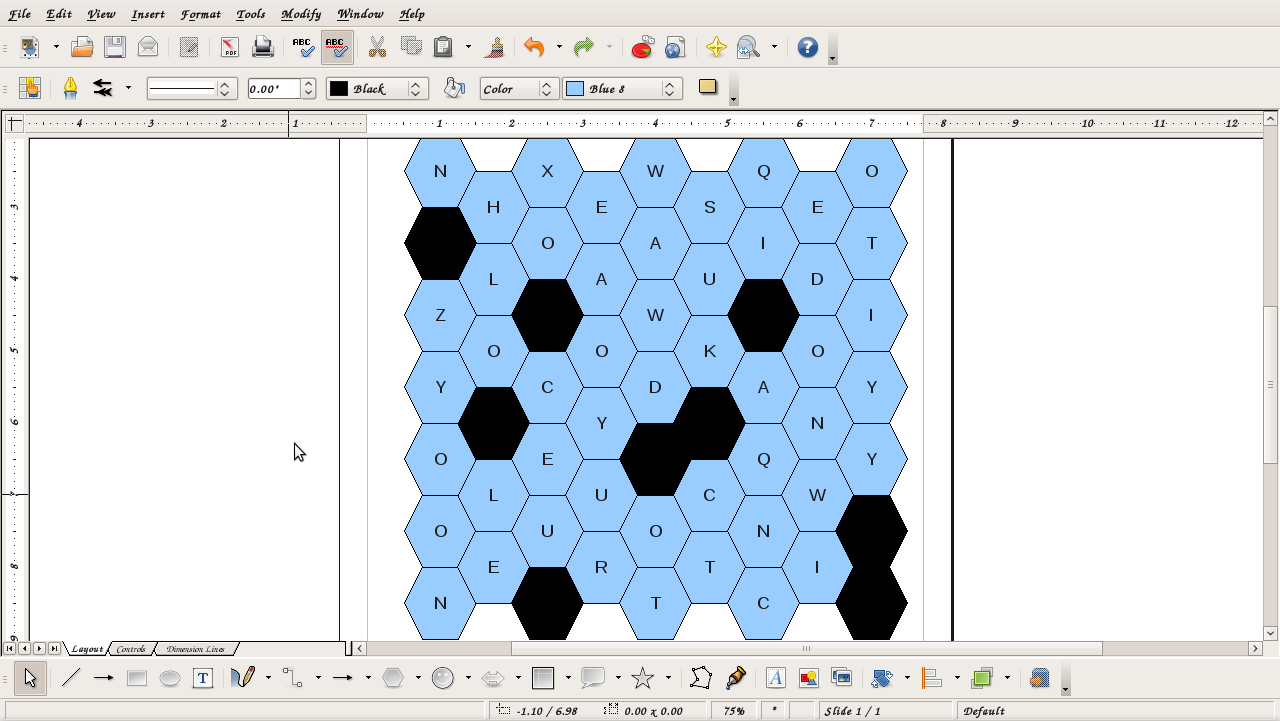Save the document with the floppy icon

point(115,47)
